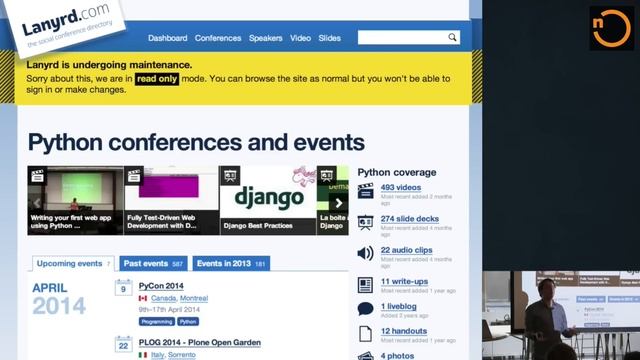
Task: Open the 1 liveblog link
Action: (x=398, y=307)
